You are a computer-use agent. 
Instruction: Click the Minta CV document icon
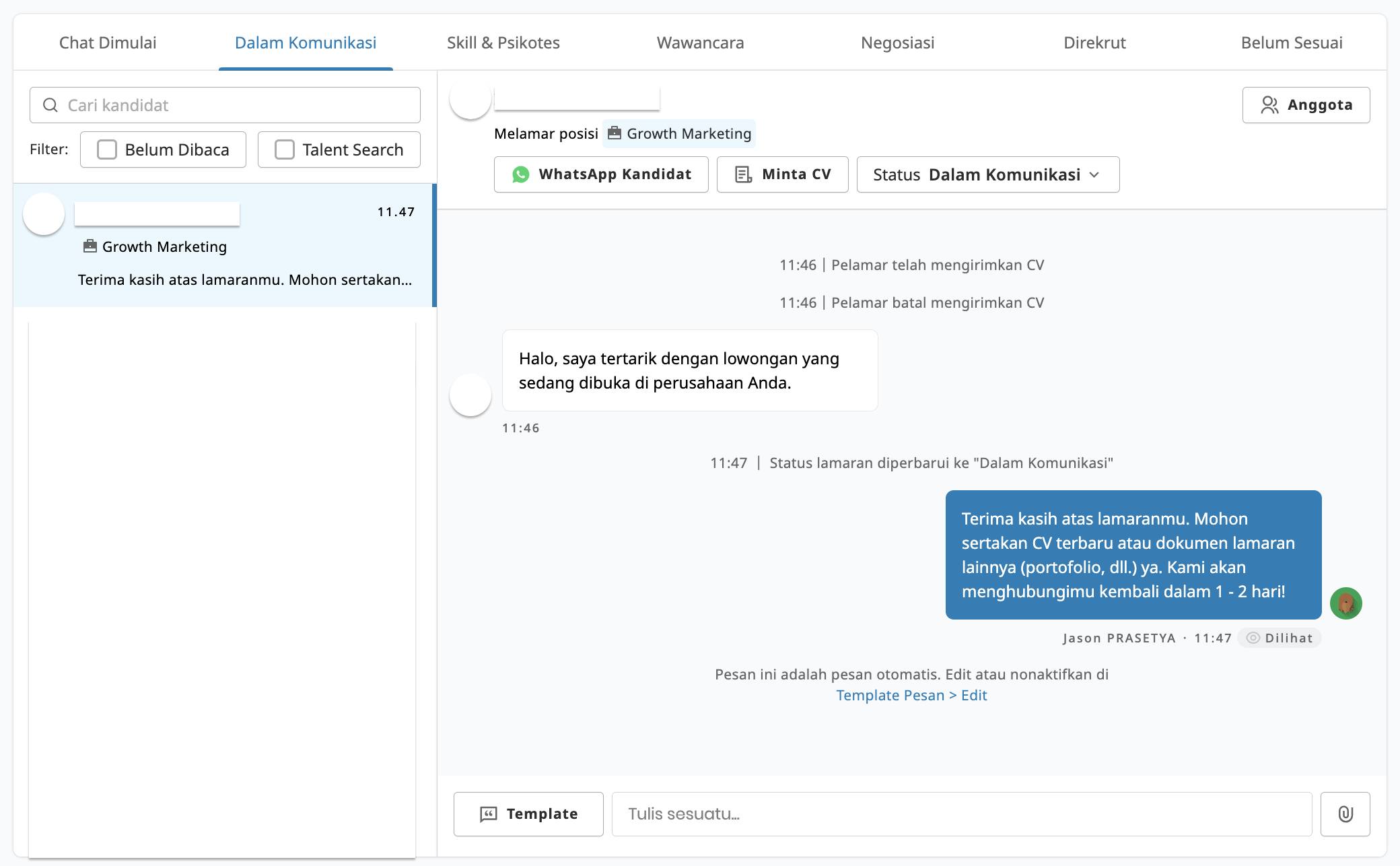click(743, 174)
